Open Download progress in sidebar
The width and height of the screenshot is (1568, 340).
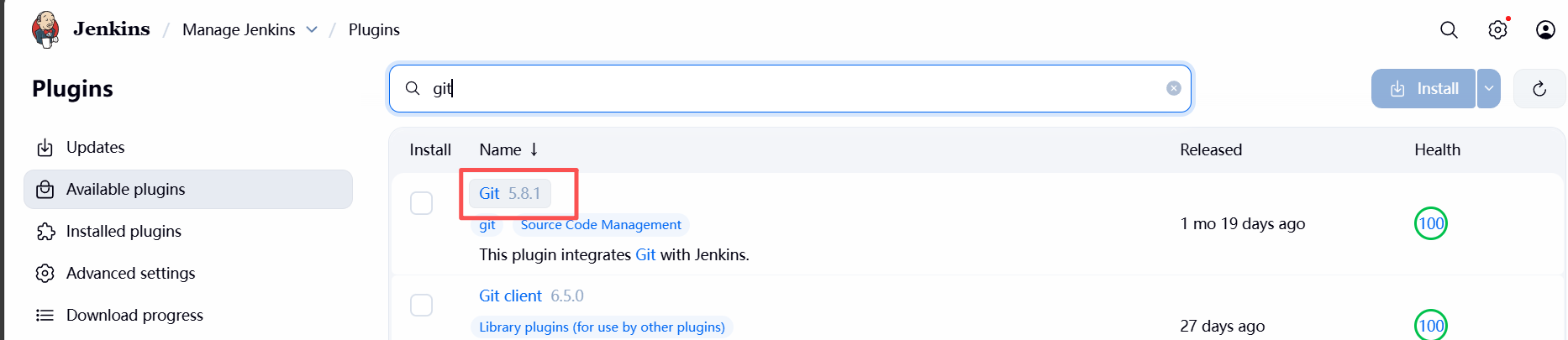coord(134,315)
